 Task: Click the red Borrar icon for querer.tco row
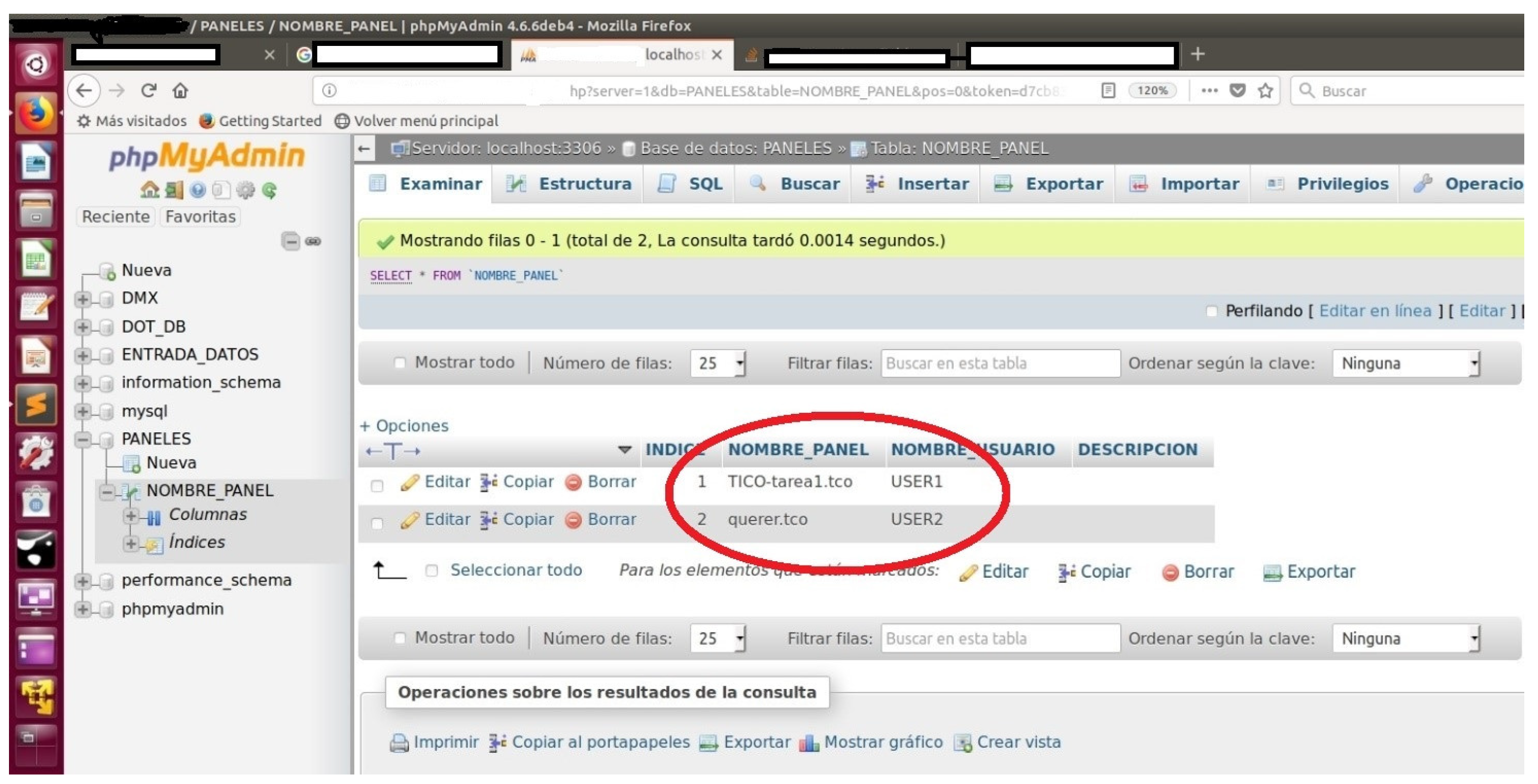[x=573, y=521]
